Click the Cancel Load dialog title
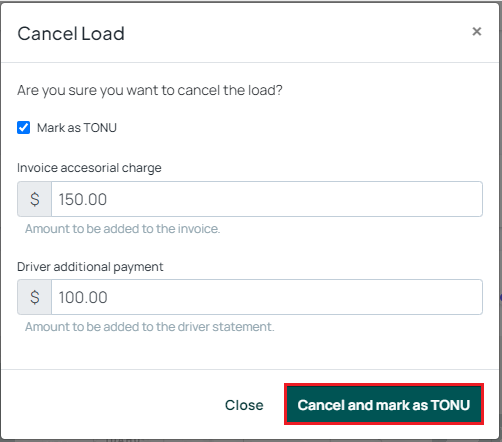Image resolution: width=502 pixels, height=442 pixels. point(71,34)
